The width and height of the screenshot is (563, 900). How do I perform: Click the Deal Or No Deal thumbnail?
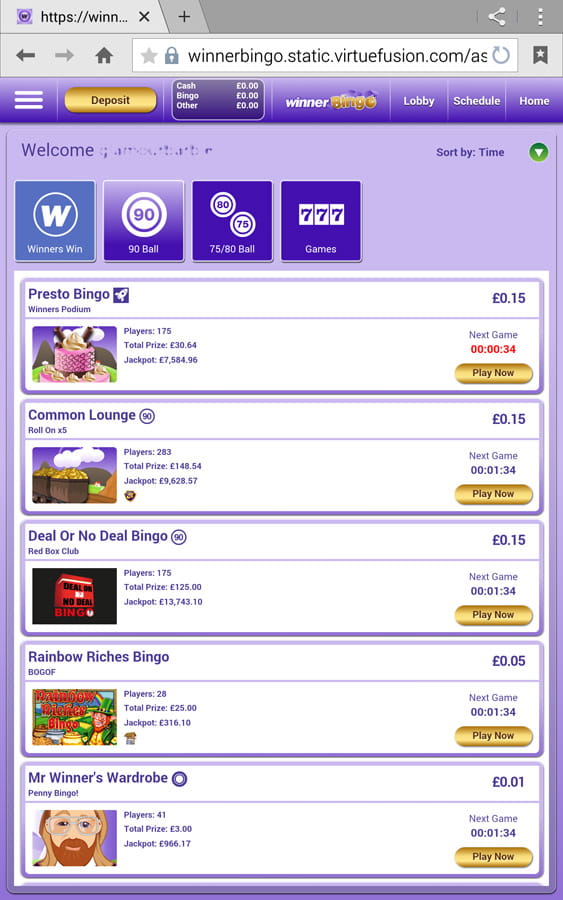click(x=74, y=596)
